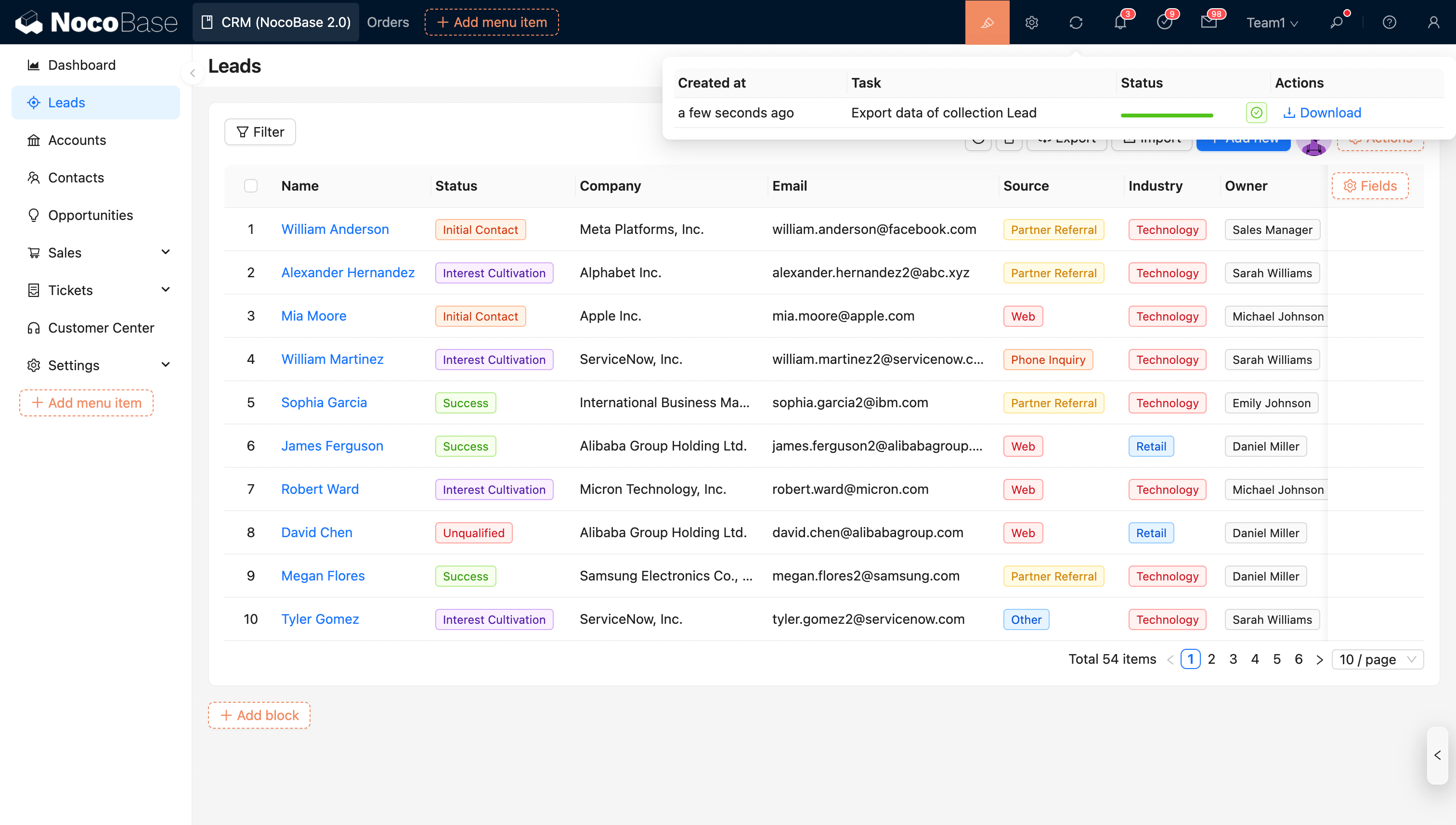Click the help question mark icon
The height and width of the screenshot is (825, 1456).
[1389, 22]
